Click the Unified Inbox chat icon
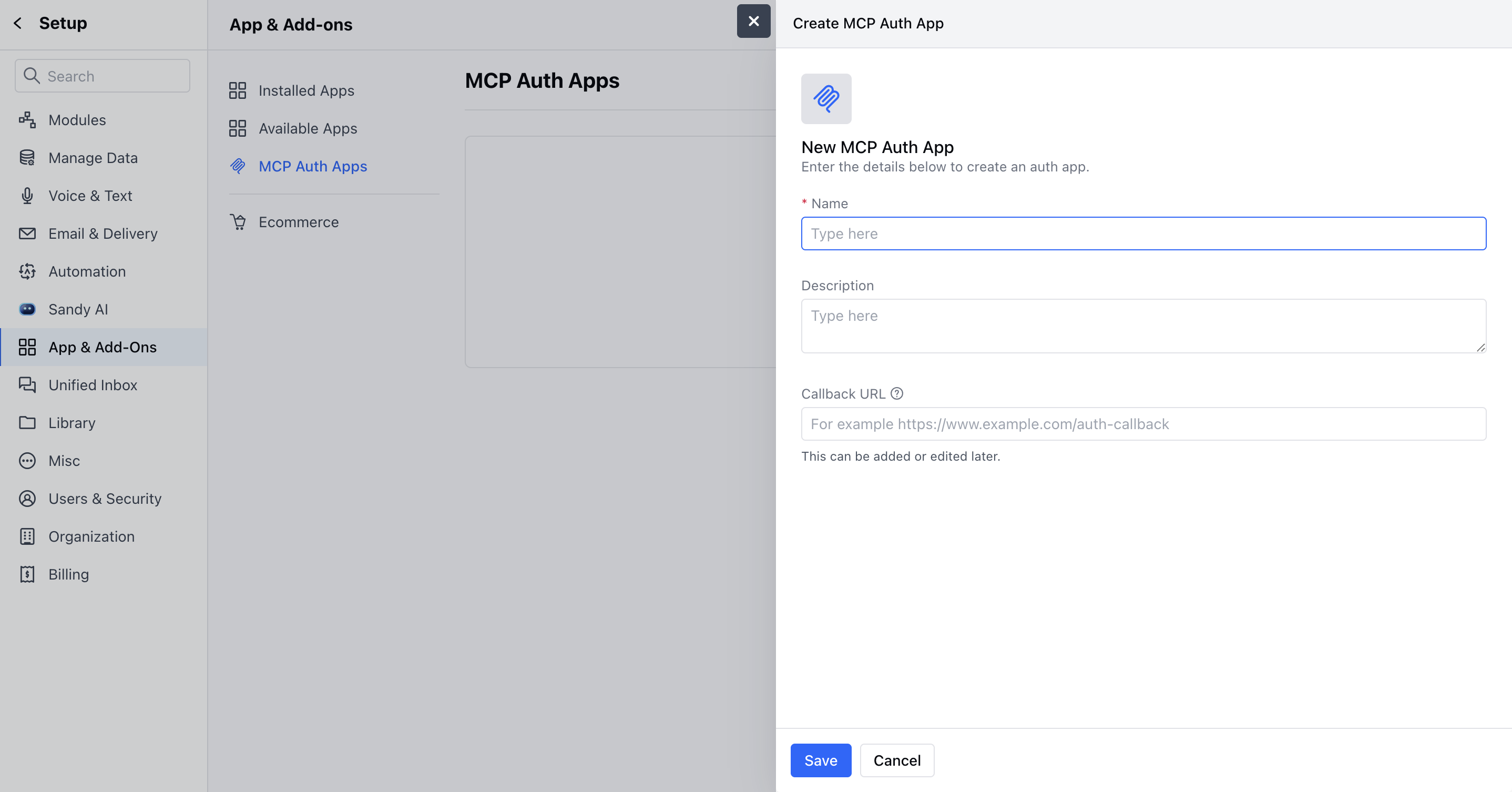 27,385
